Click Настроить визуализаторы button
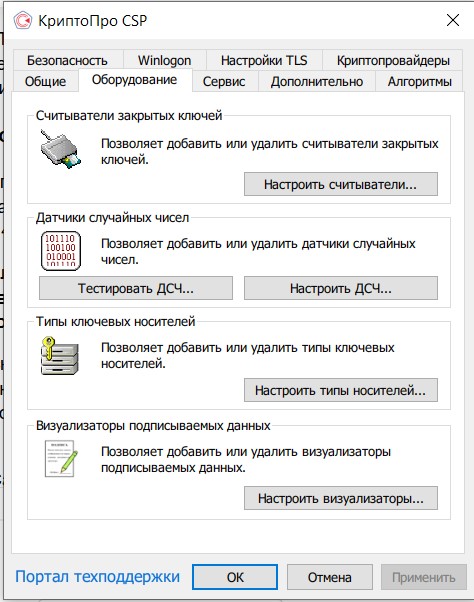Viewport: 474px width, 602px height. tap(340, 498)
